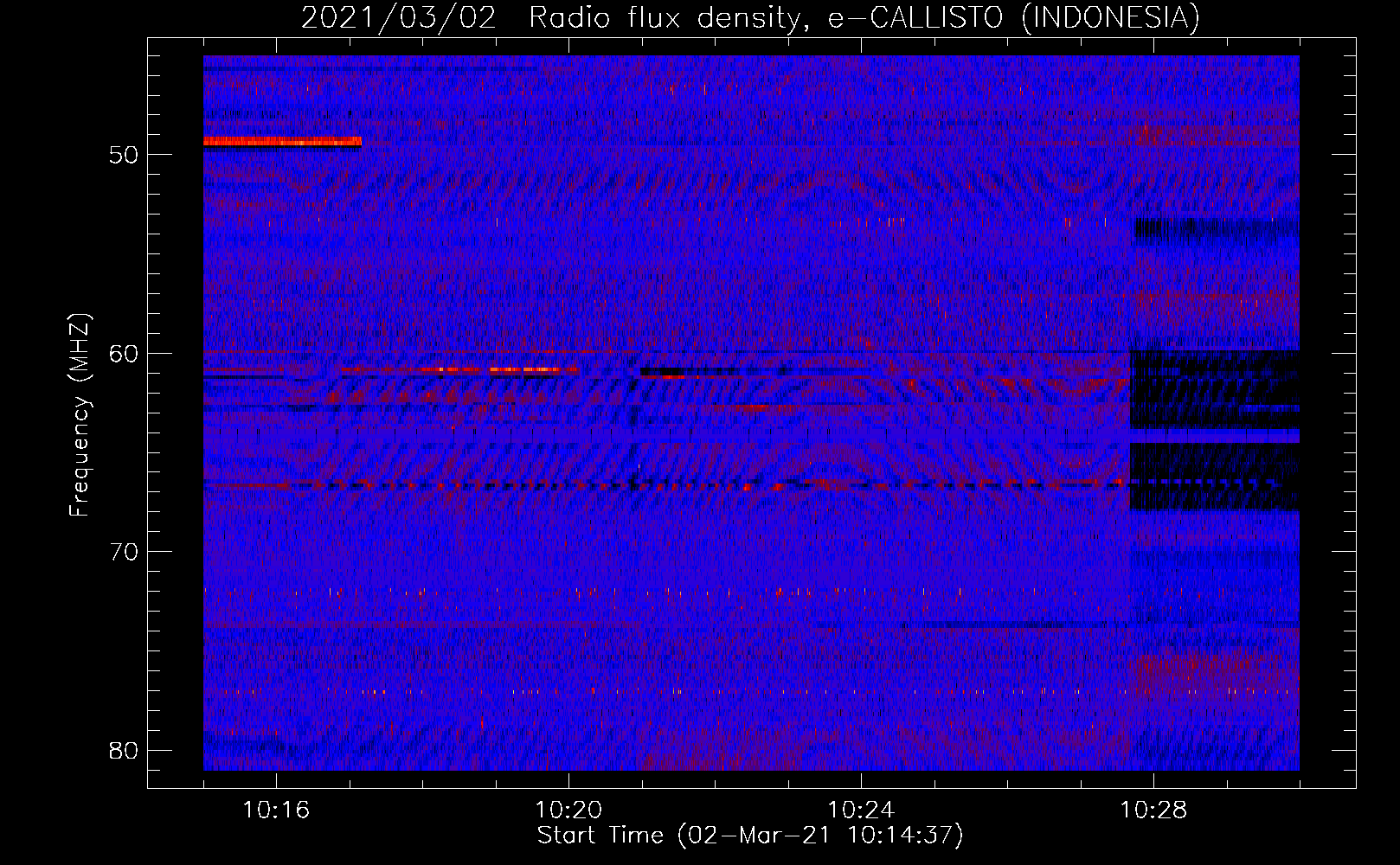1400x865 pixels.
Task: Click the 10:24 time tick label
Action: pos(861,811)
